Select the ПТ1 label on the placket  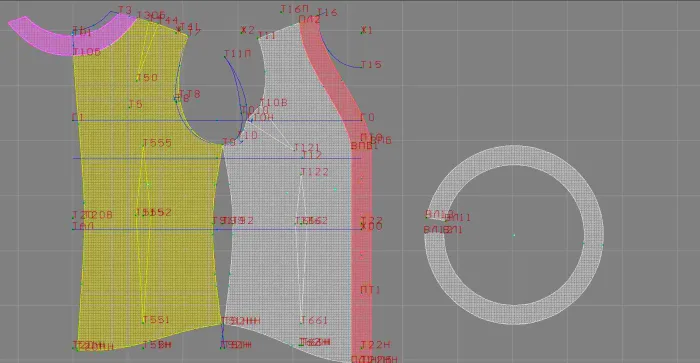(371, 290)
